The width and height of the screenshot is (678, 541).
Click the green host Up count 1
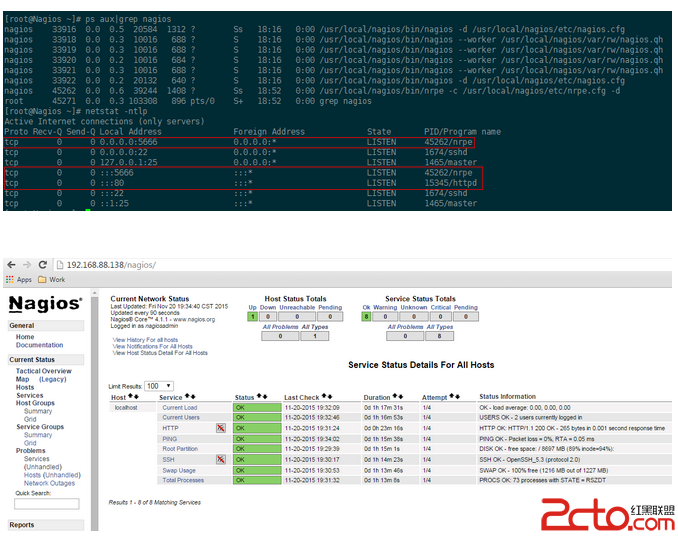[x=253, y=317]
